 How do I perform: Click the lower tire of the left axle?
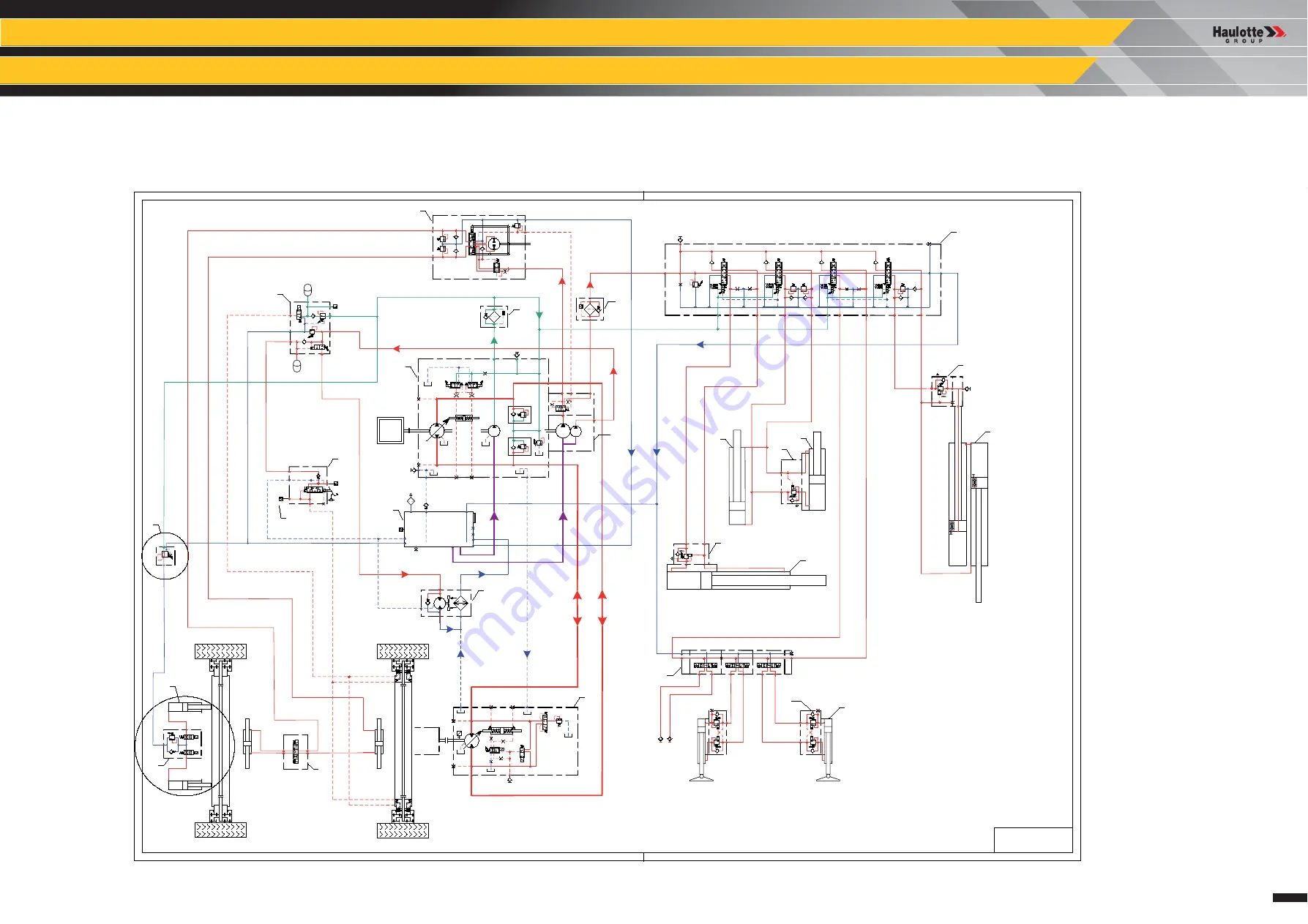point(221,830)
